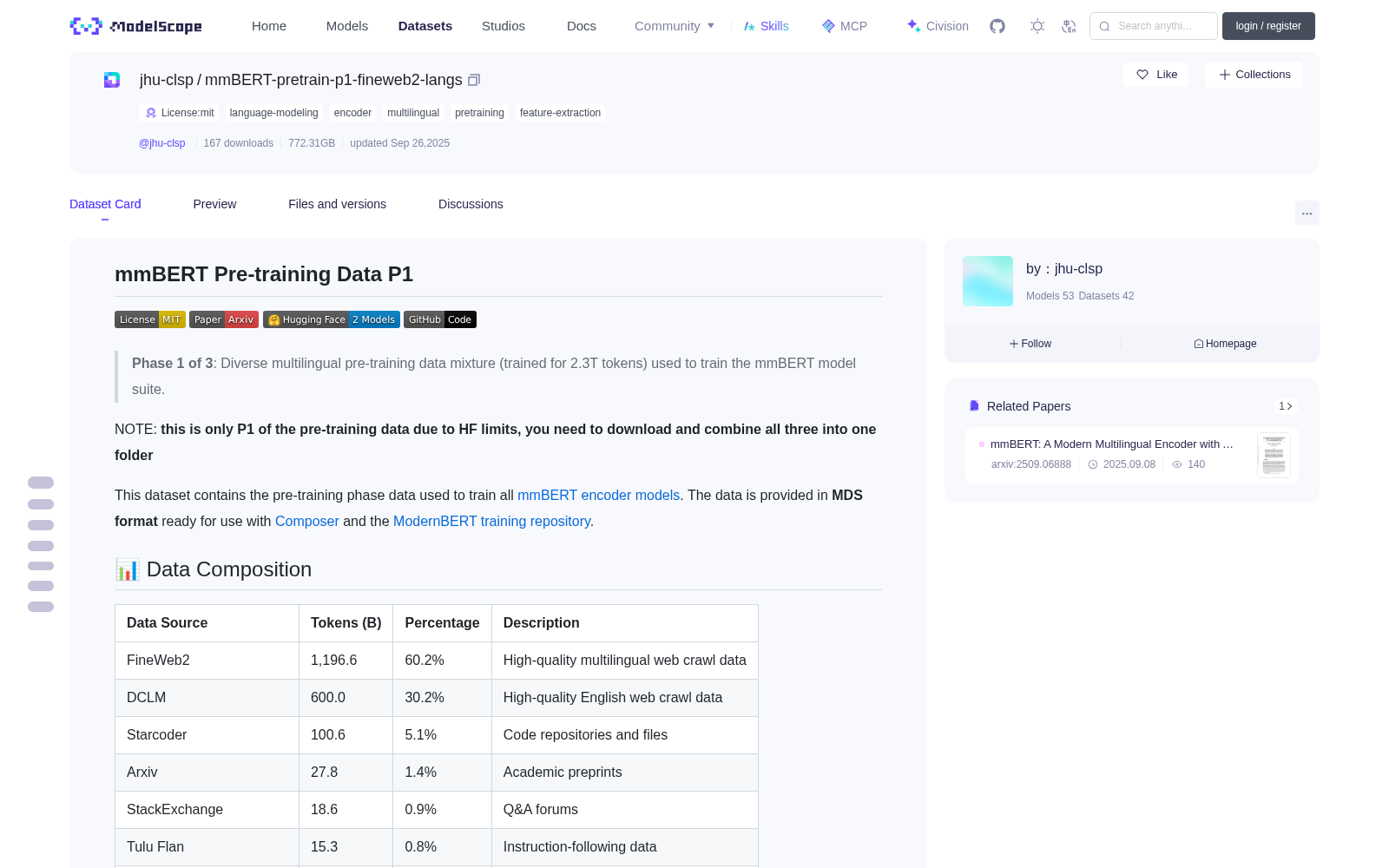Image resolution: width=1389 pixels, height=868 pixels.
Task: Expand the Related Papers count arrow
Action: (1286, 406)
